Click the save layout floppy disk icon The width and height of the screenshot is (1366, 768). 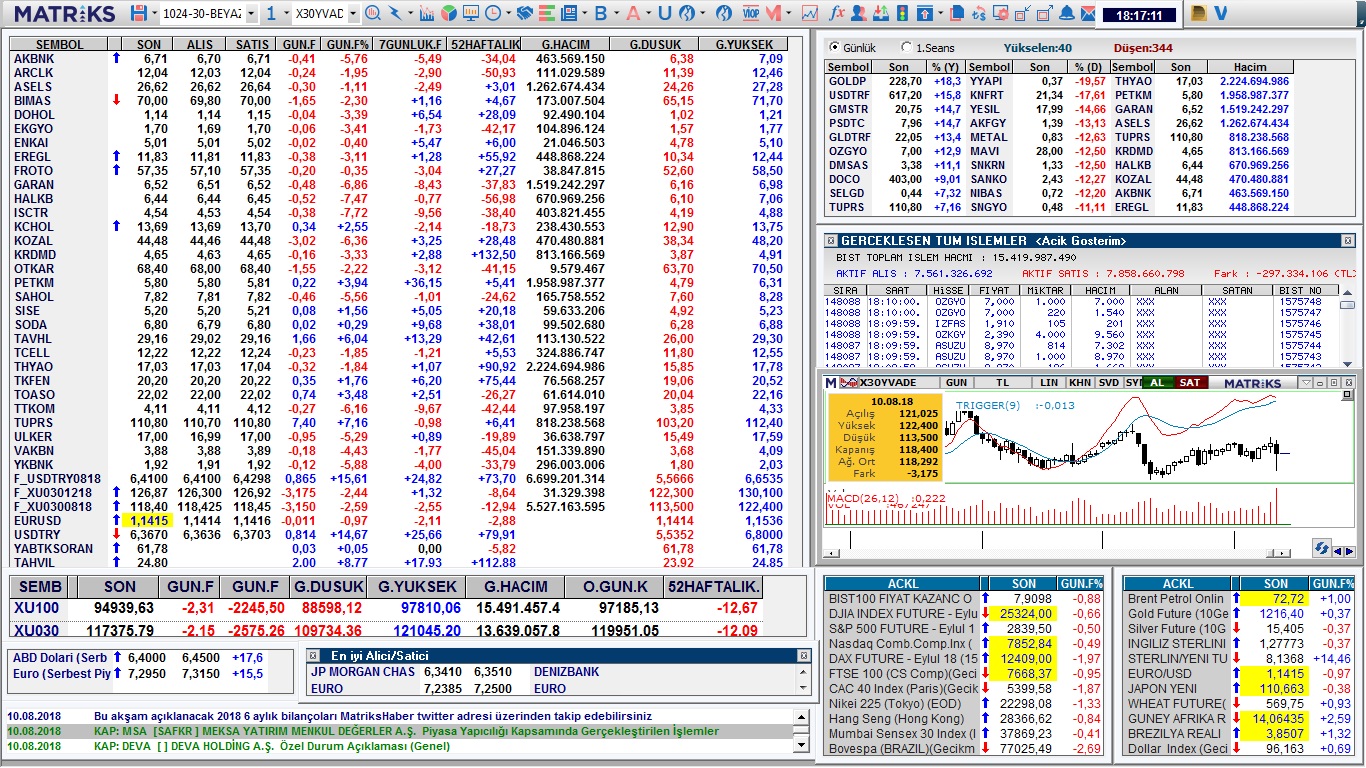(x=139, y=13)
